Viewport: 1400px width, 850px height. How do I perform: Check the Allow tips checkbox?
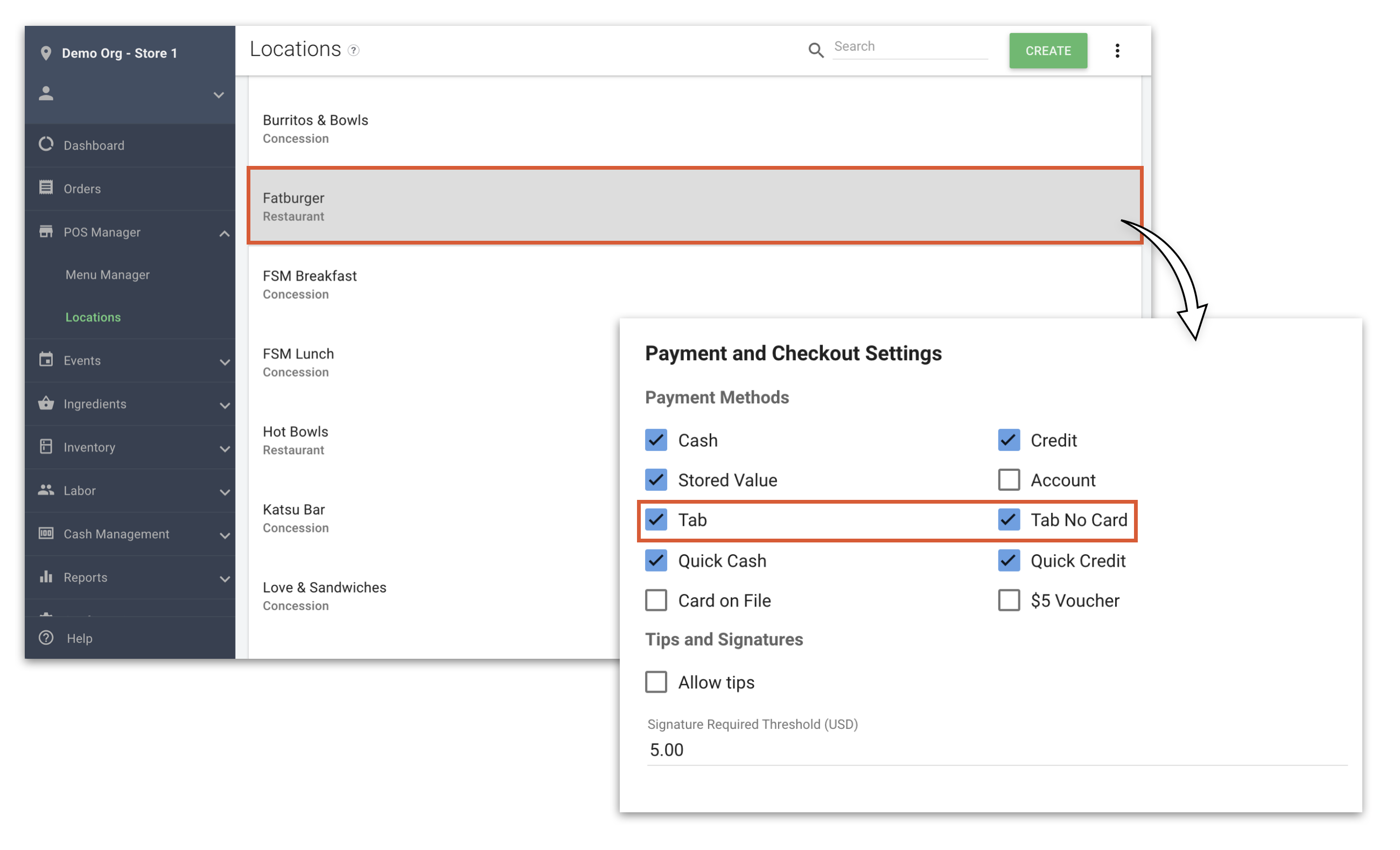tap(656, 682)
